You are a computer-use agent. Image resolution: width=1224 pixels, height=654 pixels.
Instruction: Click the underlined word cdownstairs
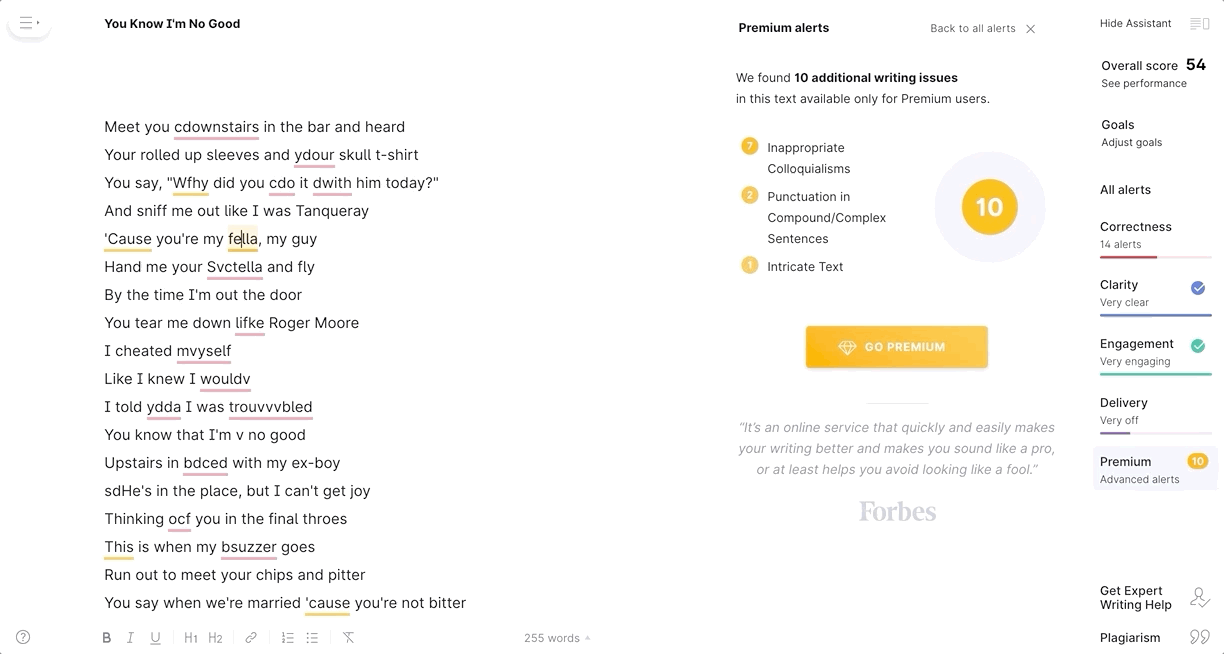217,127
